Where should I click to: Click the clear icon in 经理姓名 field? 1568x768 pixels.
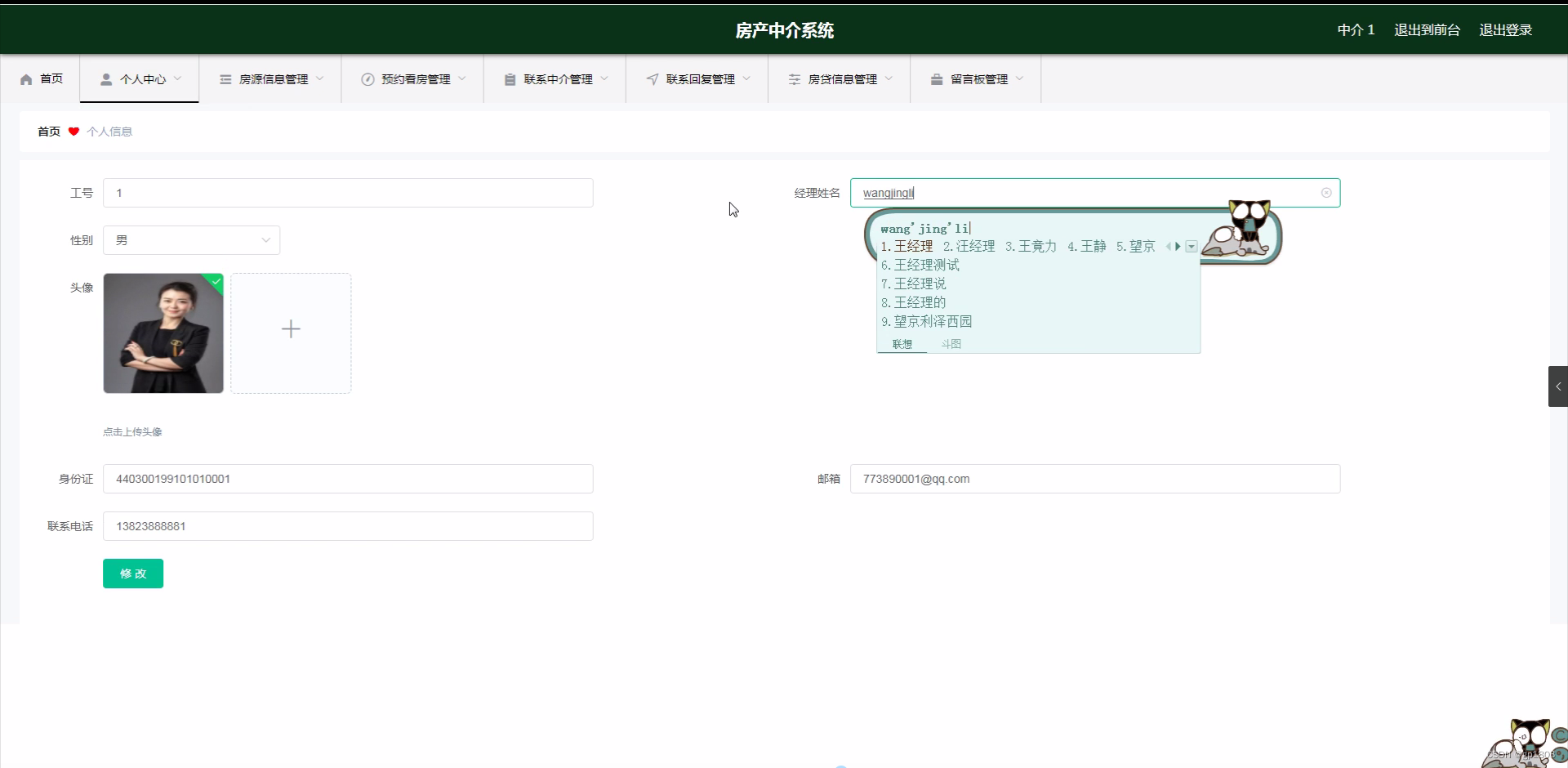point(1326,193)
